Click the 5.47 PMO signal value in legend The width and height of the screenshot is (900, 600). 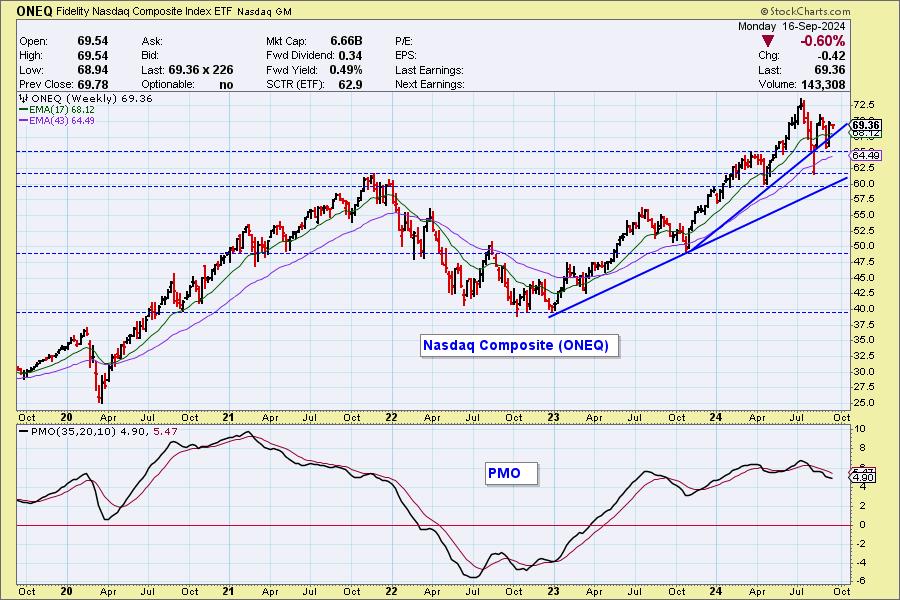pos(166,431)
